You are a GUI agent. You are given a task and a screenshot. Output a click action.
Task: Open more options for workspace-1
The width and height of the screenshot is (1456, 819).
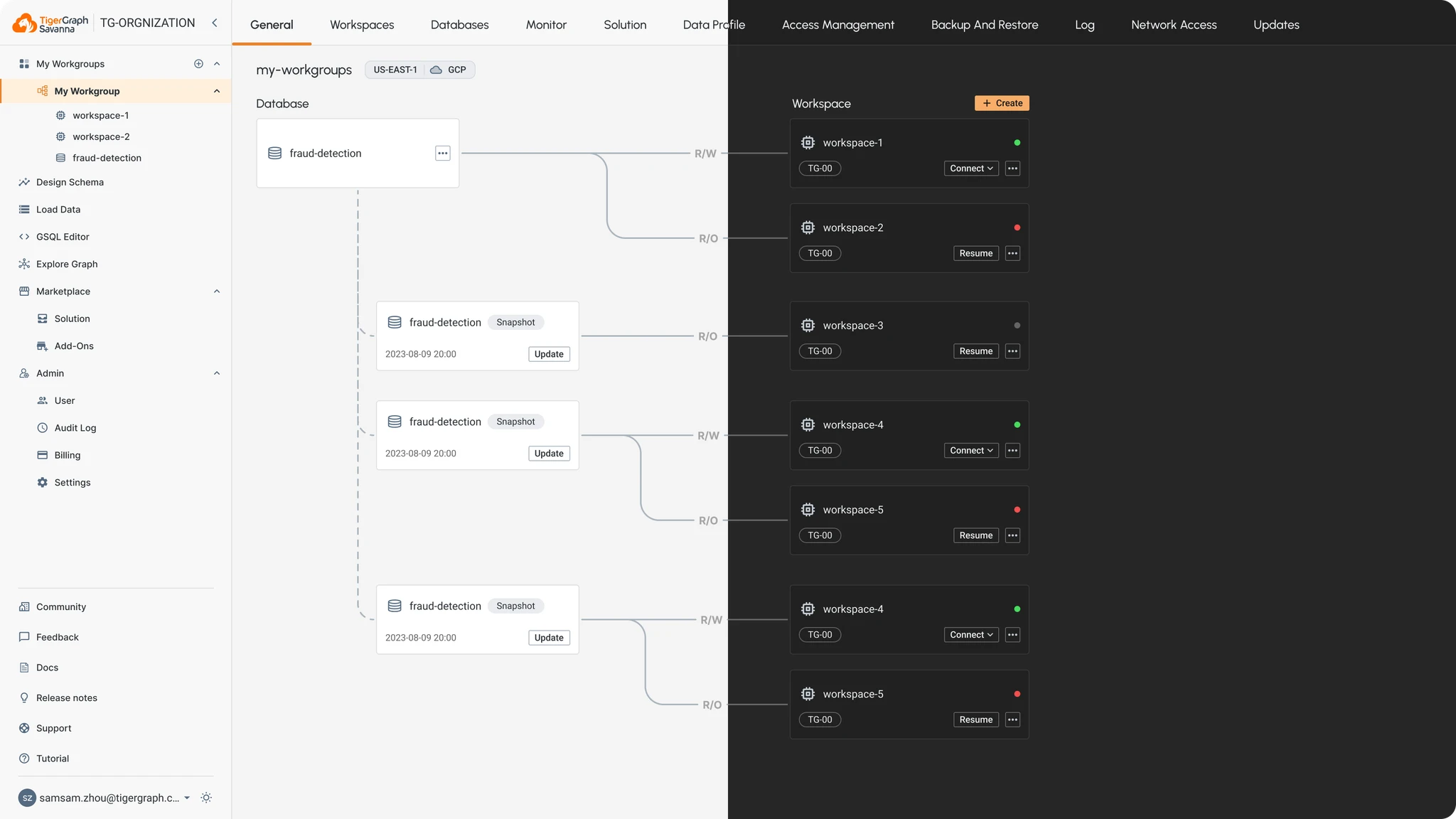coord(1013,168)
